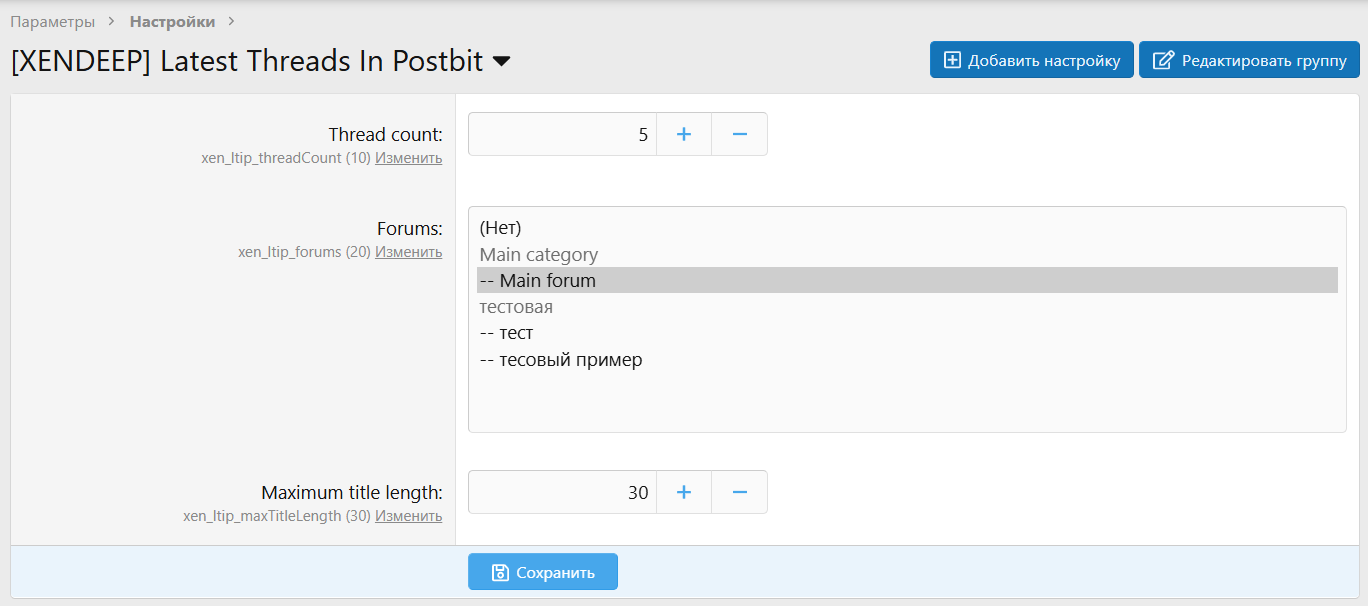This screenshot has height=606, width=1368.
Task: Decrease Thread count with minus button
Action: 740,134
